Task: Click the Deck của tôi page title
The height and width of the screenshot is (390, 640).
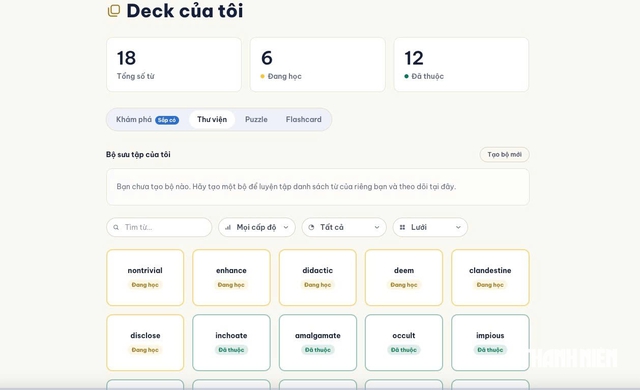Action: [x=185, y=11]
